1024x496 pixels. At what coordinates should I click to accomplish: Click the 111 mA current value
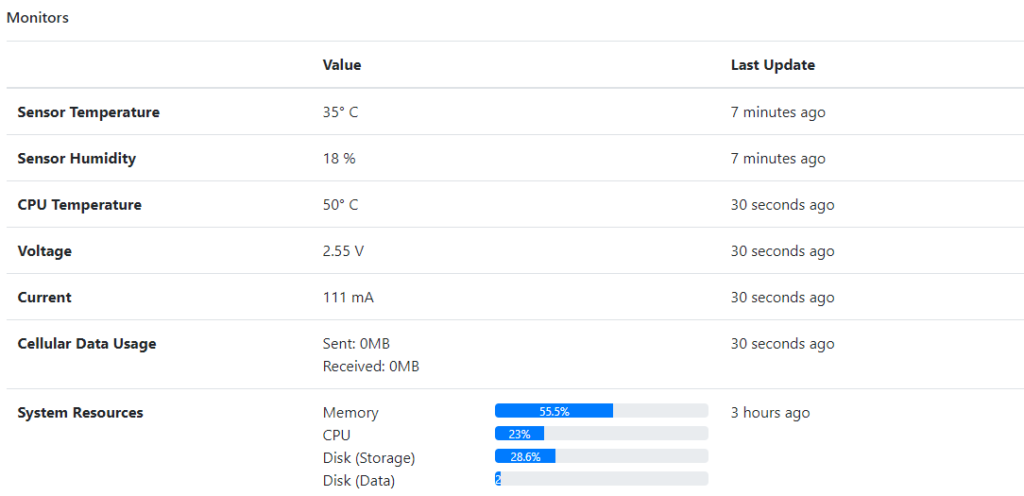348,298
